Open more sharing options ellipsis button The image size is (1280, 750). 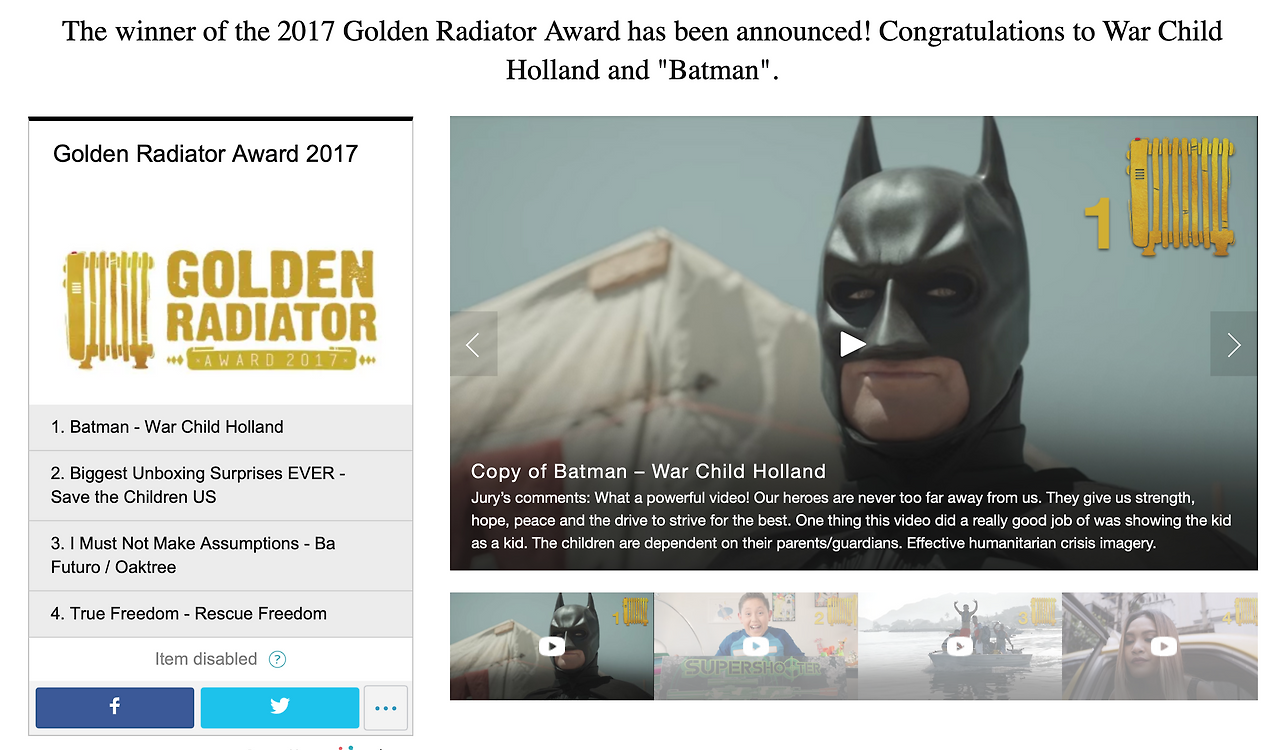[x=386, y=707]
